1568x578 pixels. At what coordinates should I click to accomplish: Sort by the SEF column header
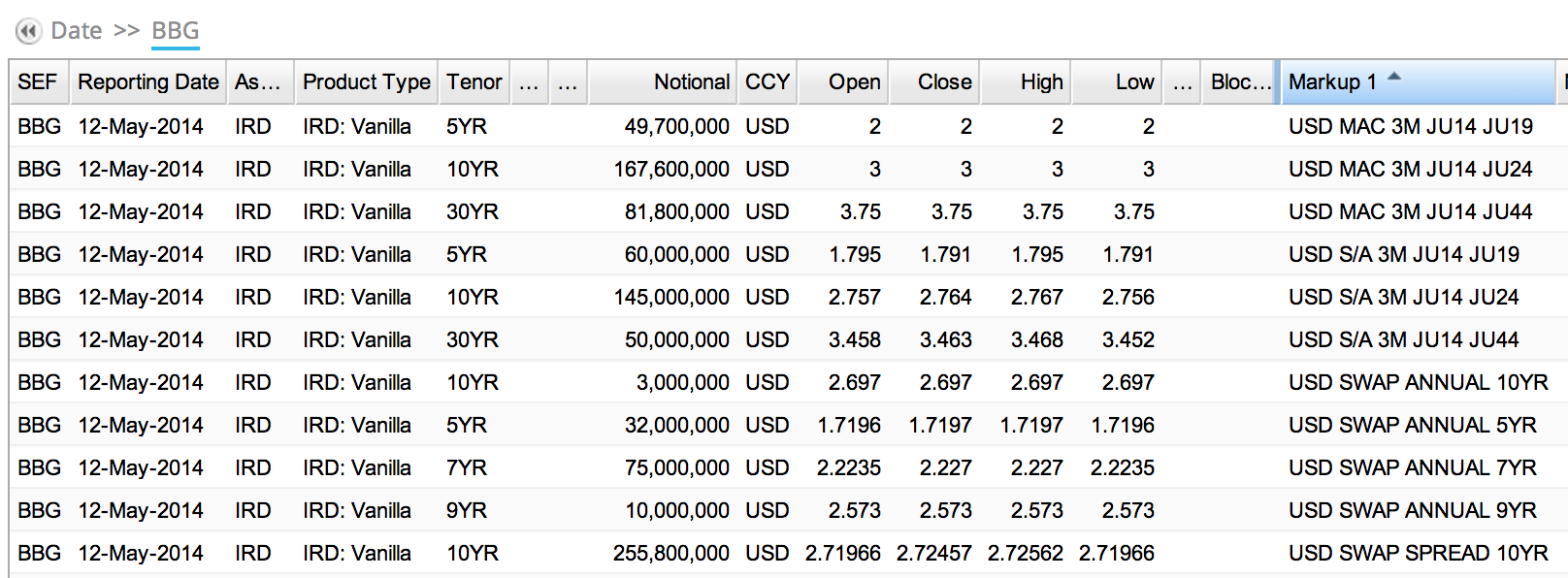(39, 82)
